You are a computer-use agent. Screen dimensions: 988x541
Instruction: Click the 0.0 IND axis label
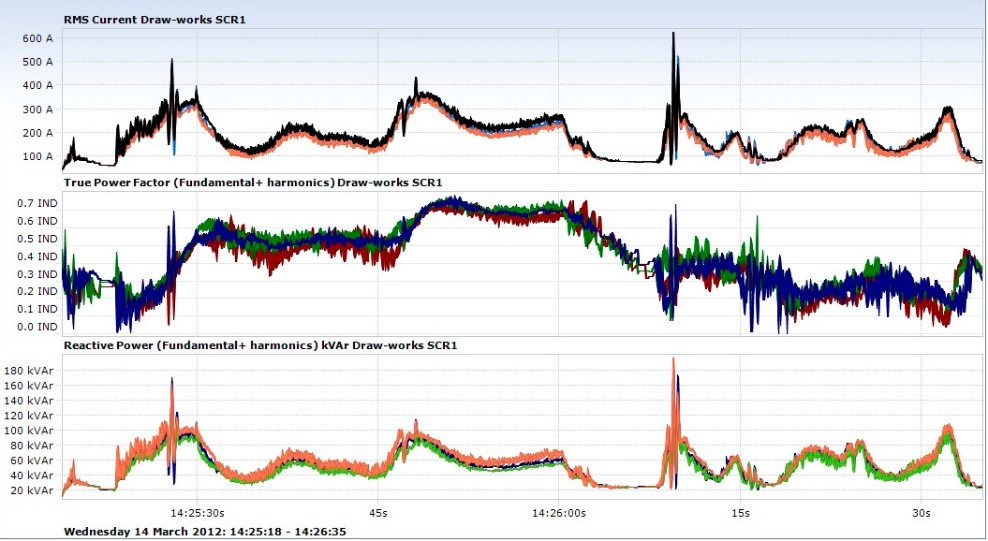pyautogui.click(x=37, y=326)
